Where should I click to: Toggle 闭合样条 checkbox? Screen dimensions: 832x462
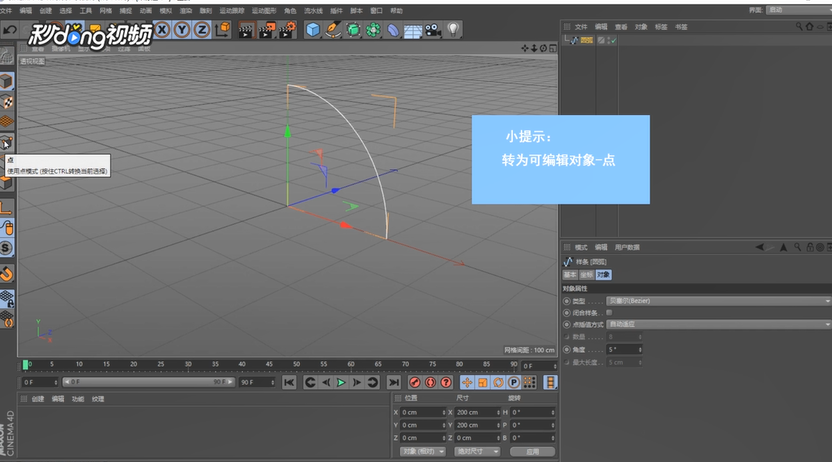[609, 312]
